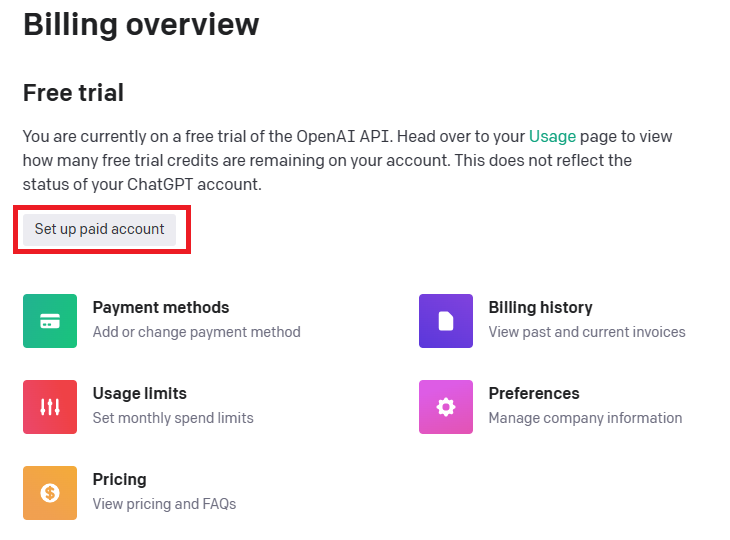
Task: Click the Free trial heading
Action: 74,93
